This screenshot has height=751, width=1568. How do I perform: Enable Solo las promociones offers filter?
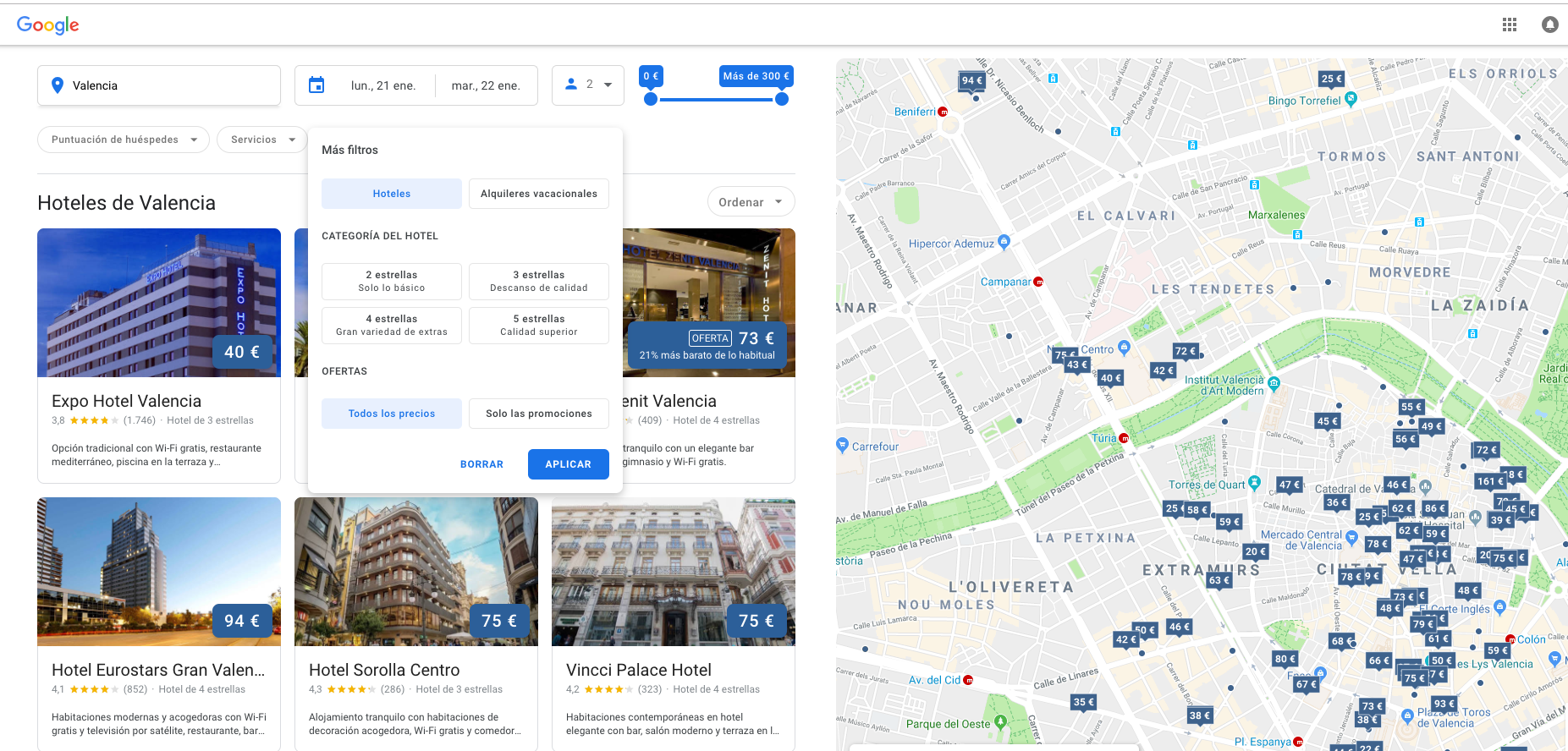538,414
